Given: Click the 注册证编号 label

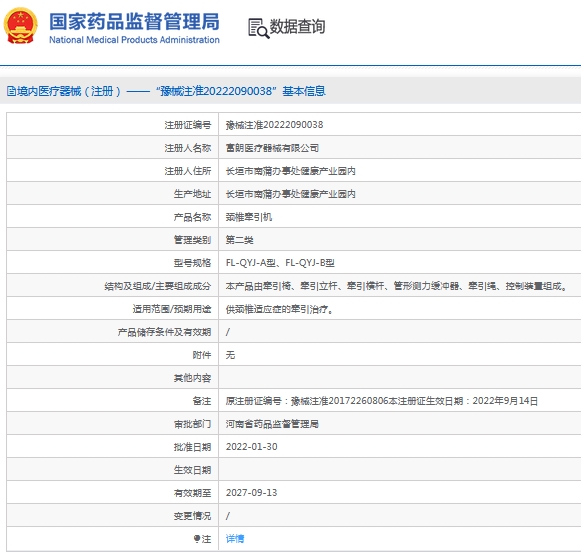Looking at the screenshot, I should point(188,125).
